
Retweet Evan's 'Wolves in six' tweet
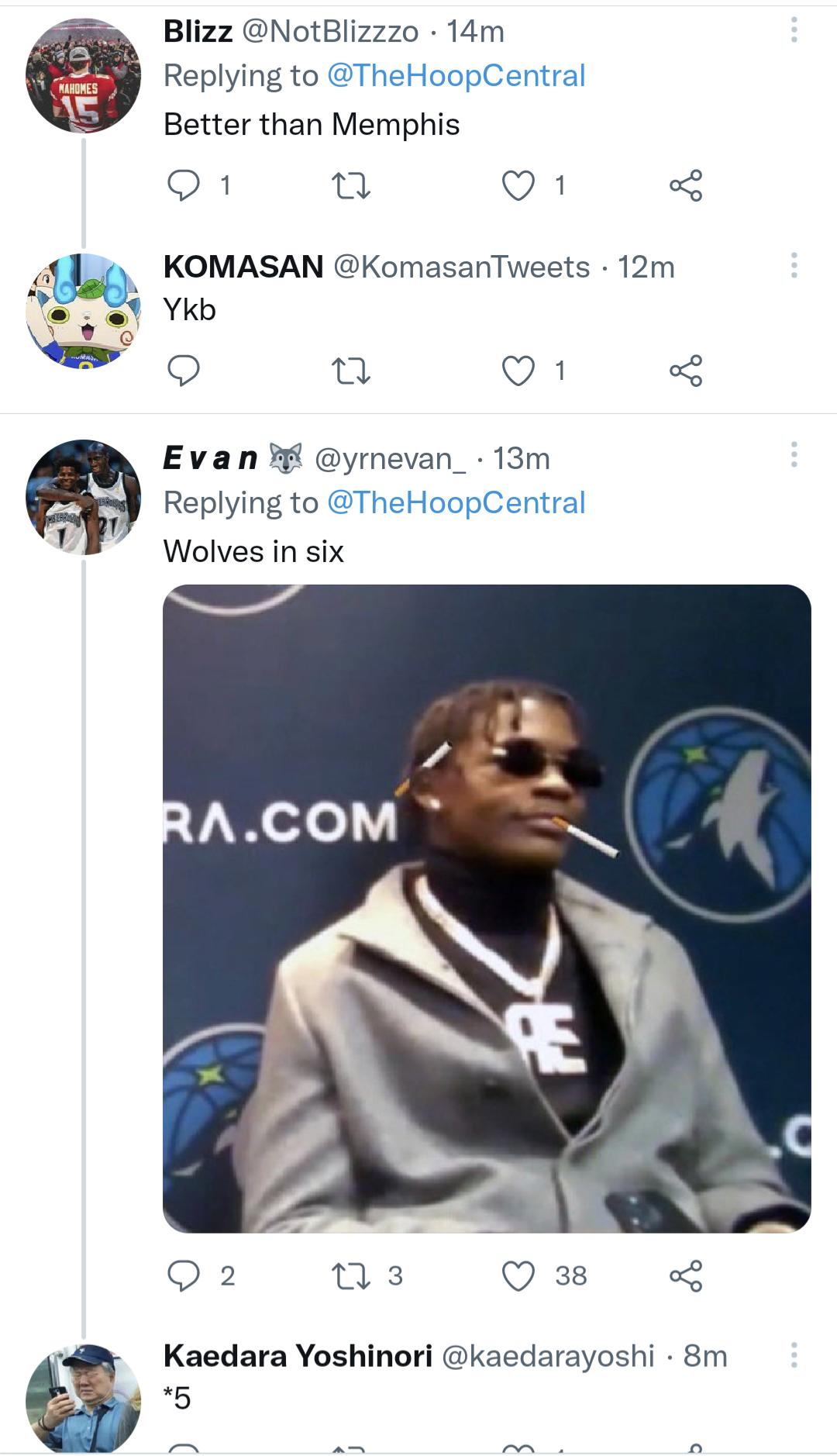(x=351, y=1276)
